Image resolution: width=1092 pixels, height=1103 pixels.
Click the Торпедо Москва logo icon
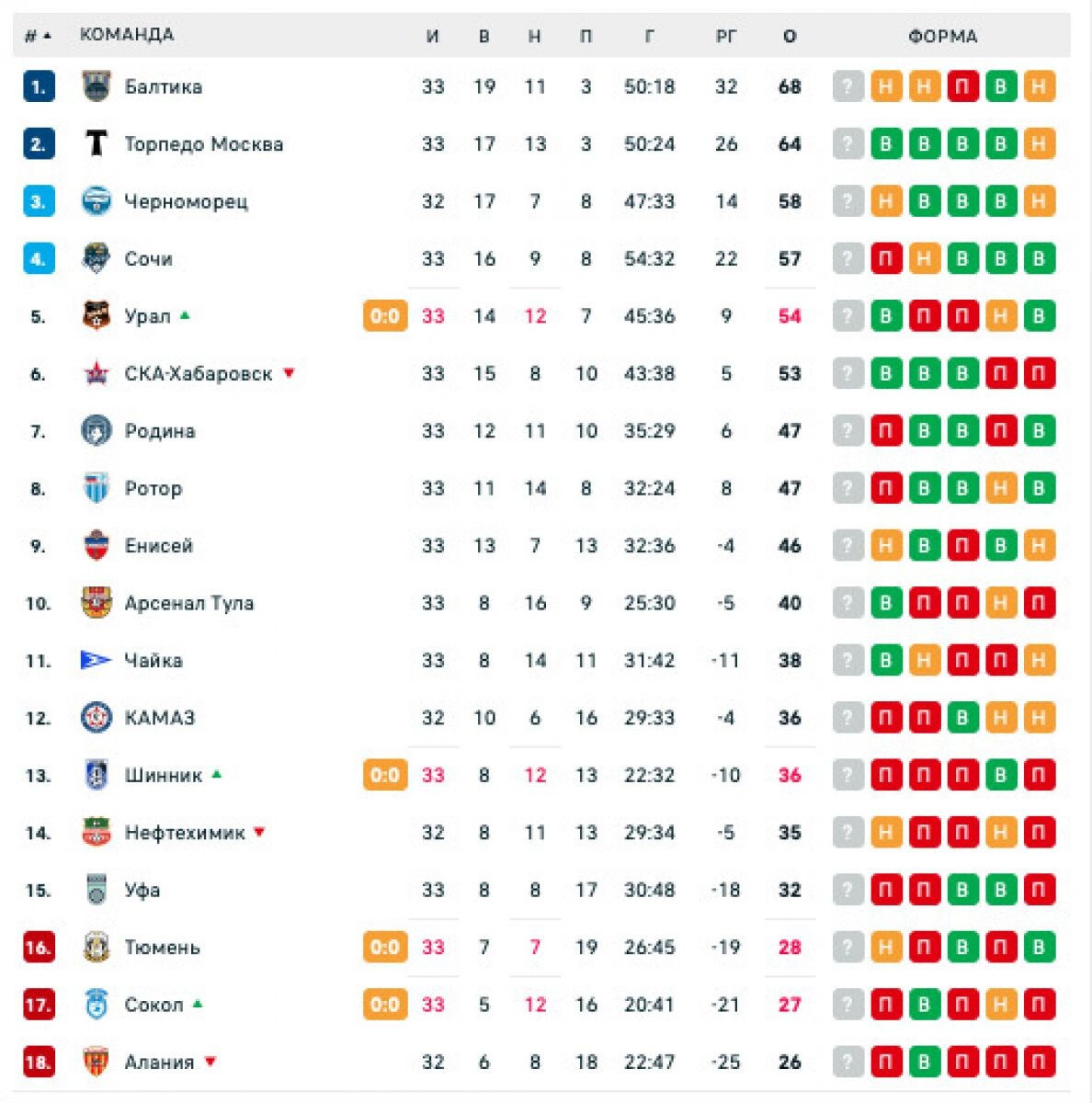pos(96,143)
